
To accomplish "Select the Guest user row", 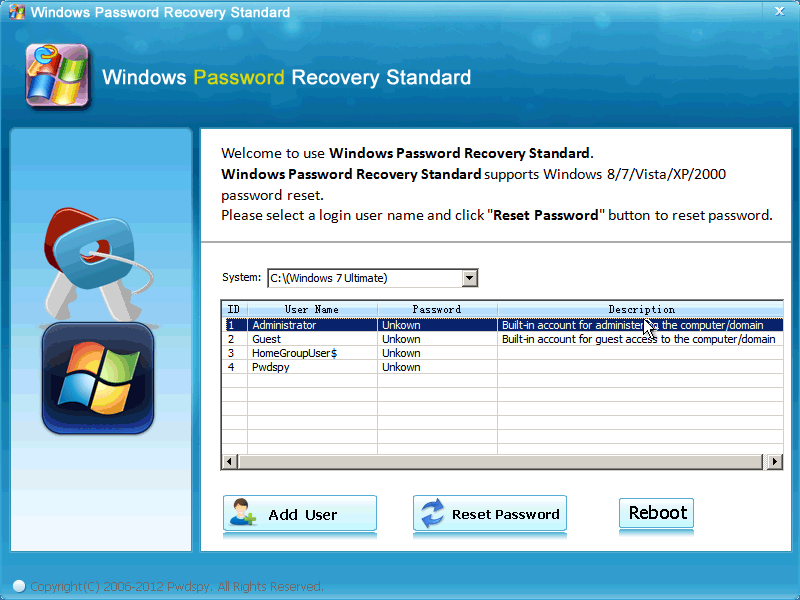I will pyautogui.click(x=503, y=339).
